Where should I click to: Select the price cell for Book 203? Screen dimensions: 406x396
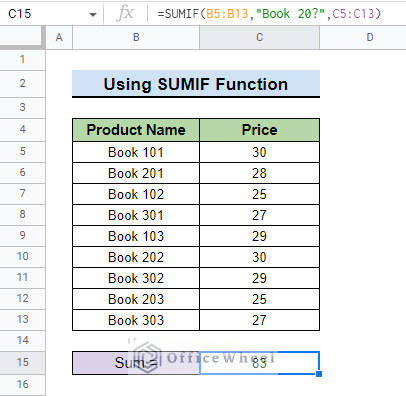coord(259,299)
